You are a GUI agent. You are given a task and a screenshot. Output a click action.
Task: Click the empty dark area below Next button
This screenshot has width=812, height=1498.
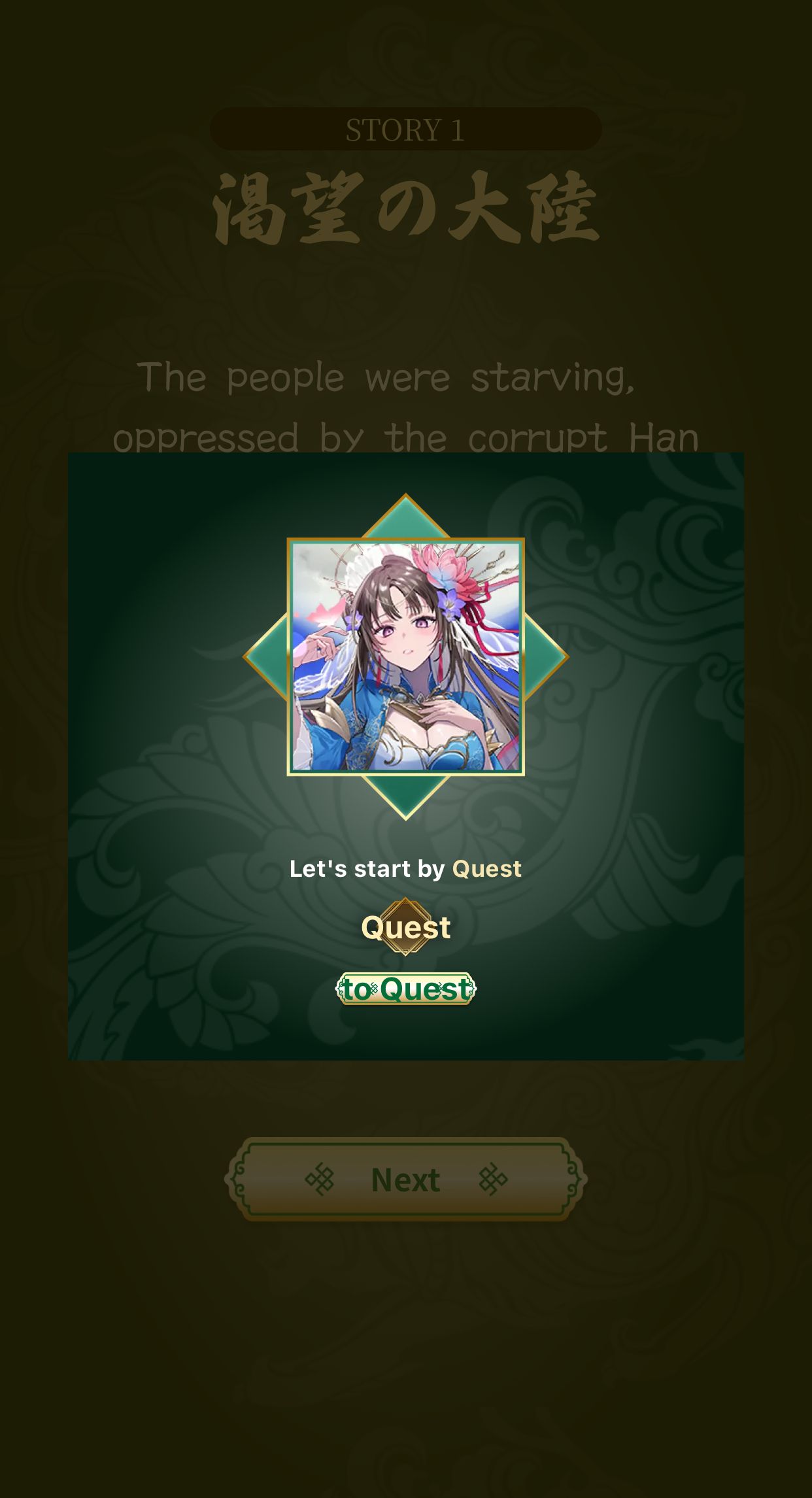click(x=406, y=1360)
